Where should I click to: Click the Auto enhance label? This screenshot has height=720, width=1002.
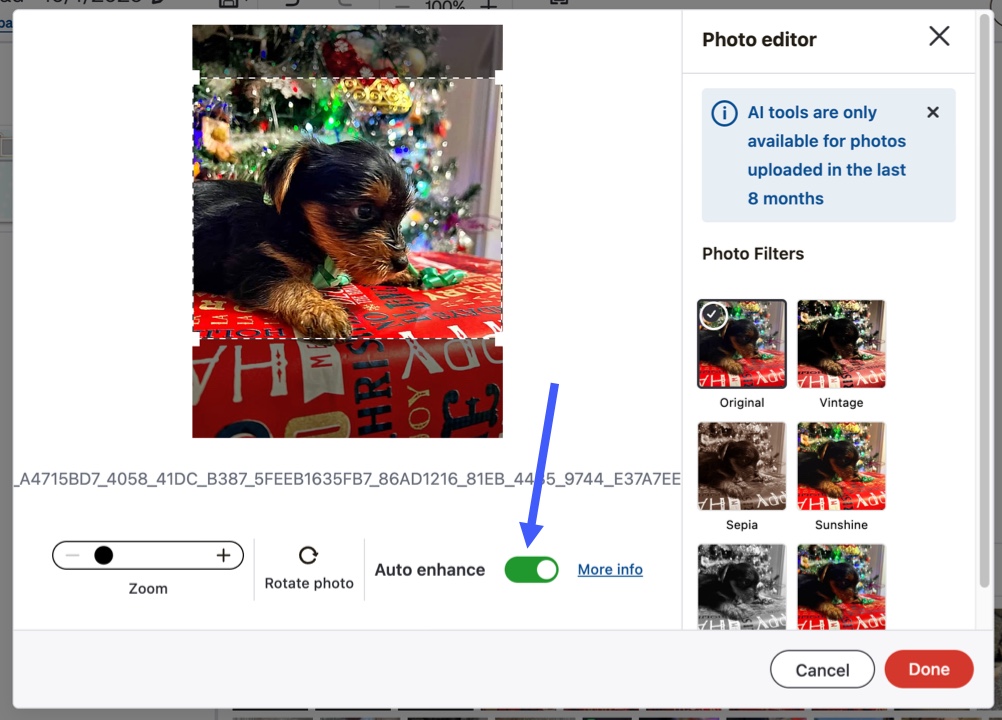tap(429, 569)
